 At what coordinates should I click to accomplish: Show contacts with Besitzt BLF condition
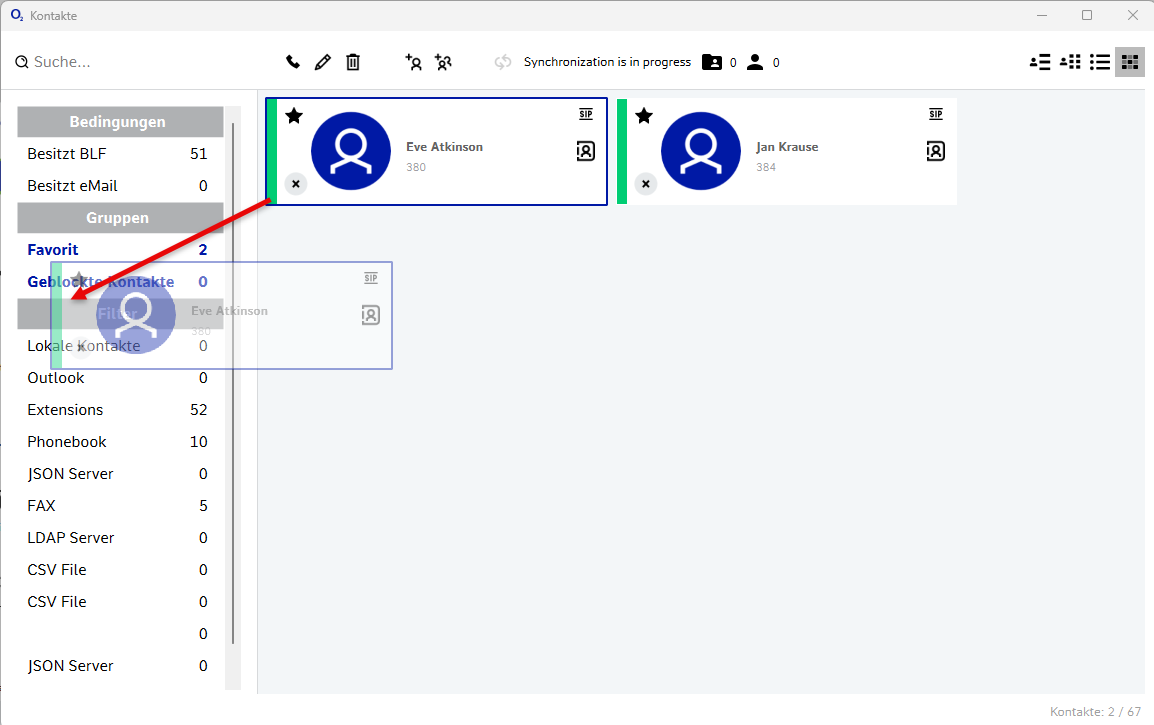[x=66, y=154]
